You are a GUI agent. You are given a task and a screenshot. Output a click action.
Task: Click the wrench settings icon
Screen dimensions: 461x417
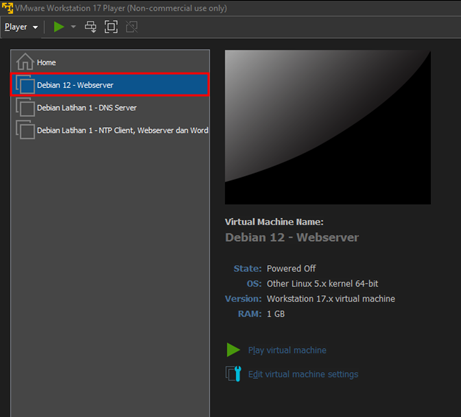tap(233, 374)
